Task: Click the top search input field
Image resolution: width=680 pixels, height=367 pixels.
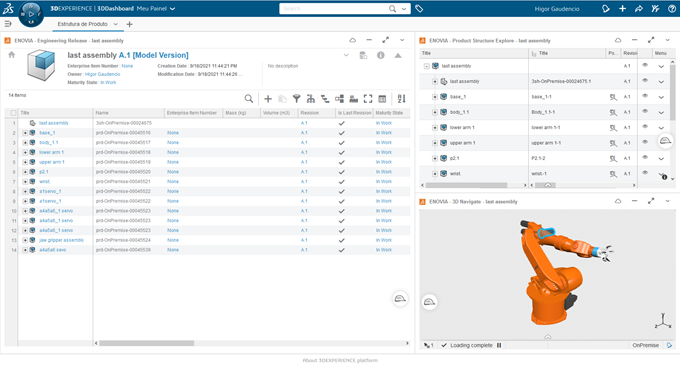Action: 334,9
